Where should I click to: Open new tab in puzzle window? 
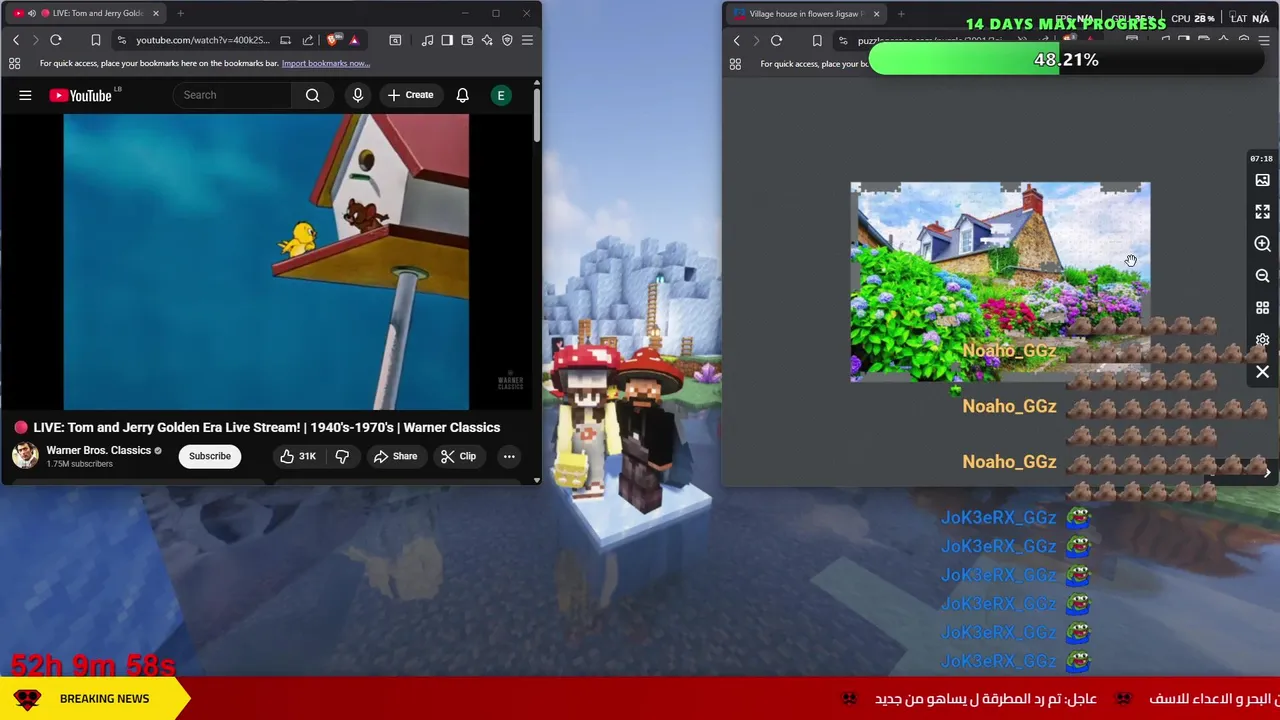click(x=901, y=14)
